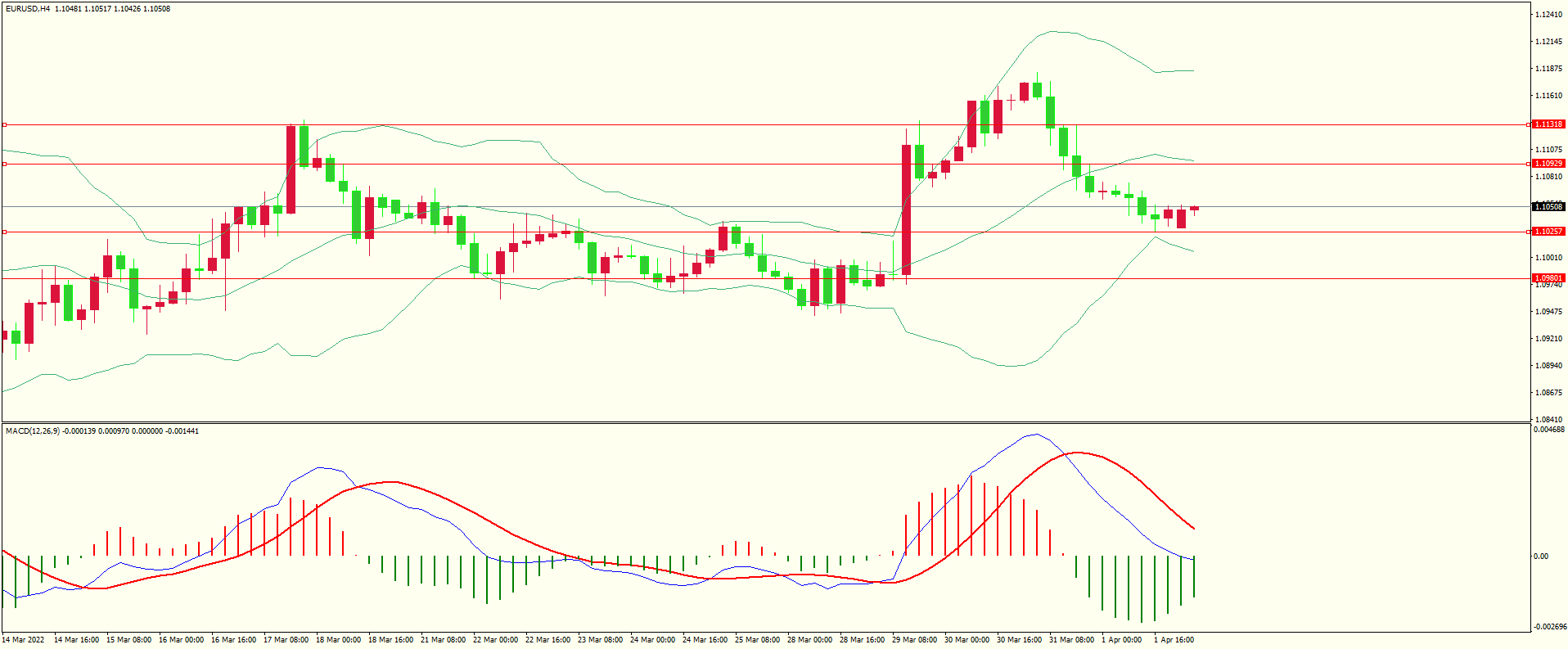Click the 1 Apr 16:00 time label

pyautogui.click(x=1174, y=640)
